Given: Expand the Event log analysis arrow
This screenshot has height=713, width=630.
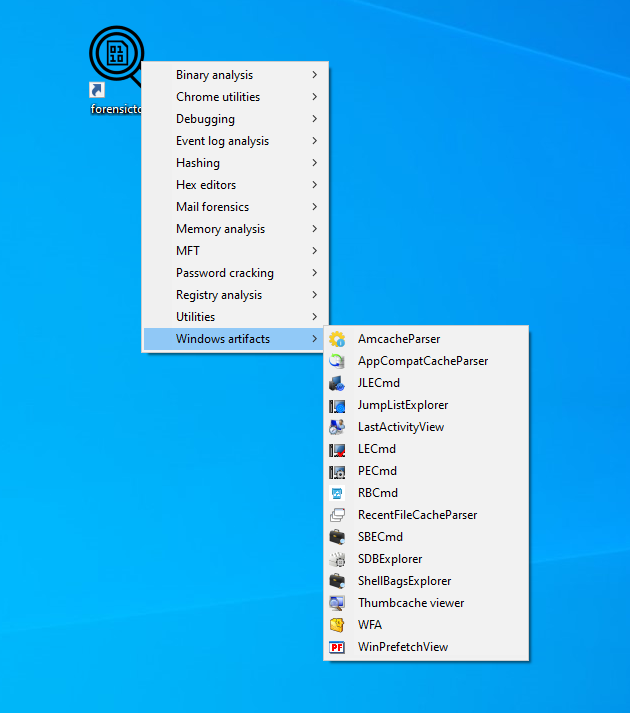Looking at the screenshot, I should coord(315,141).
